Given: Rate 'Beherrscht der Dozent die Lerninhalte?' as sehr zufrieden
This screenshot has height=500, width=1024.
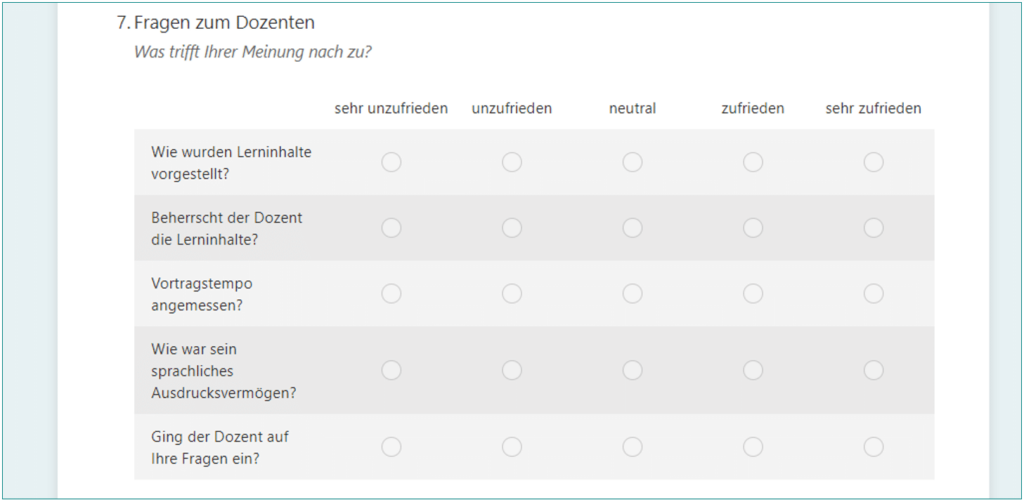Looking at the screenshot, I should [874, 228].
